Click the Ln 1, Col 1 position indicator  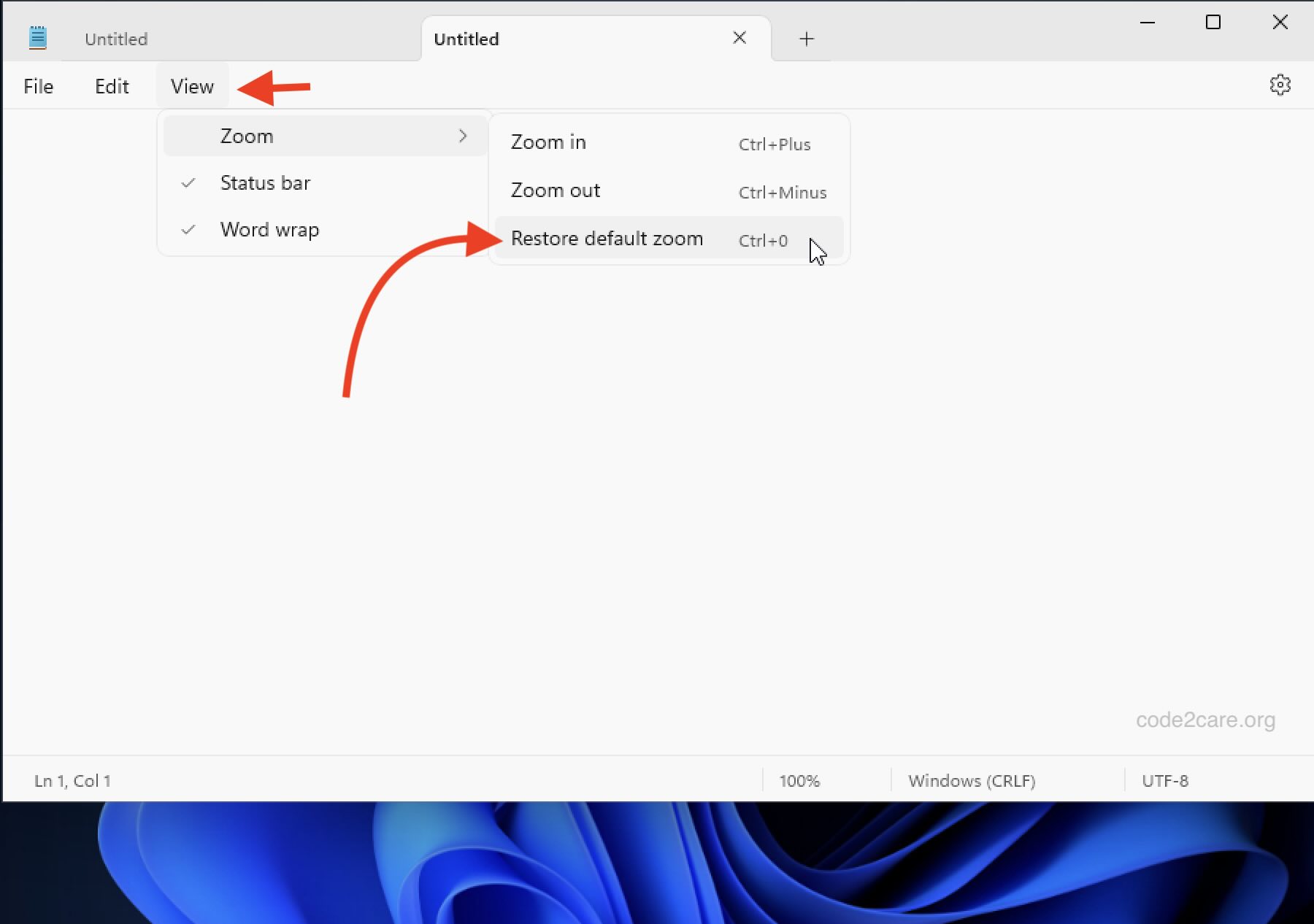[72, 780]
